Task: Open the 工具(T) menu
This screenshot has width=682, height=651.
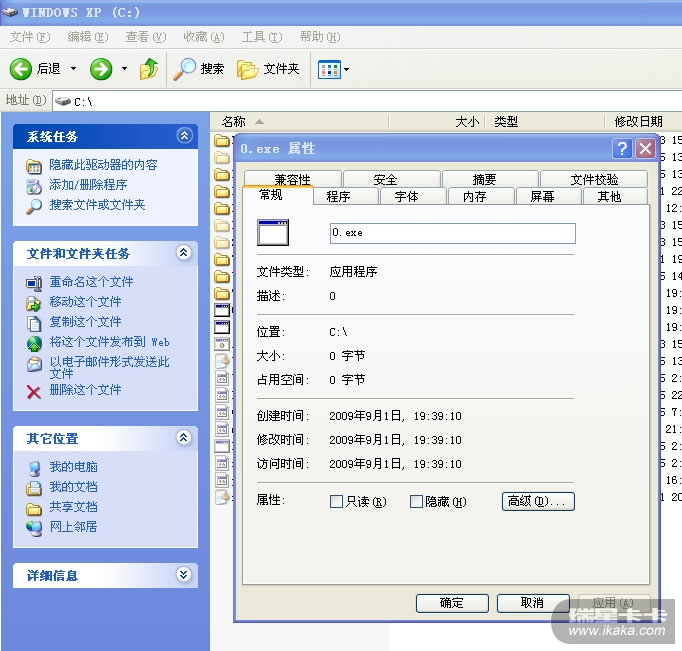Action: [262, 37]
